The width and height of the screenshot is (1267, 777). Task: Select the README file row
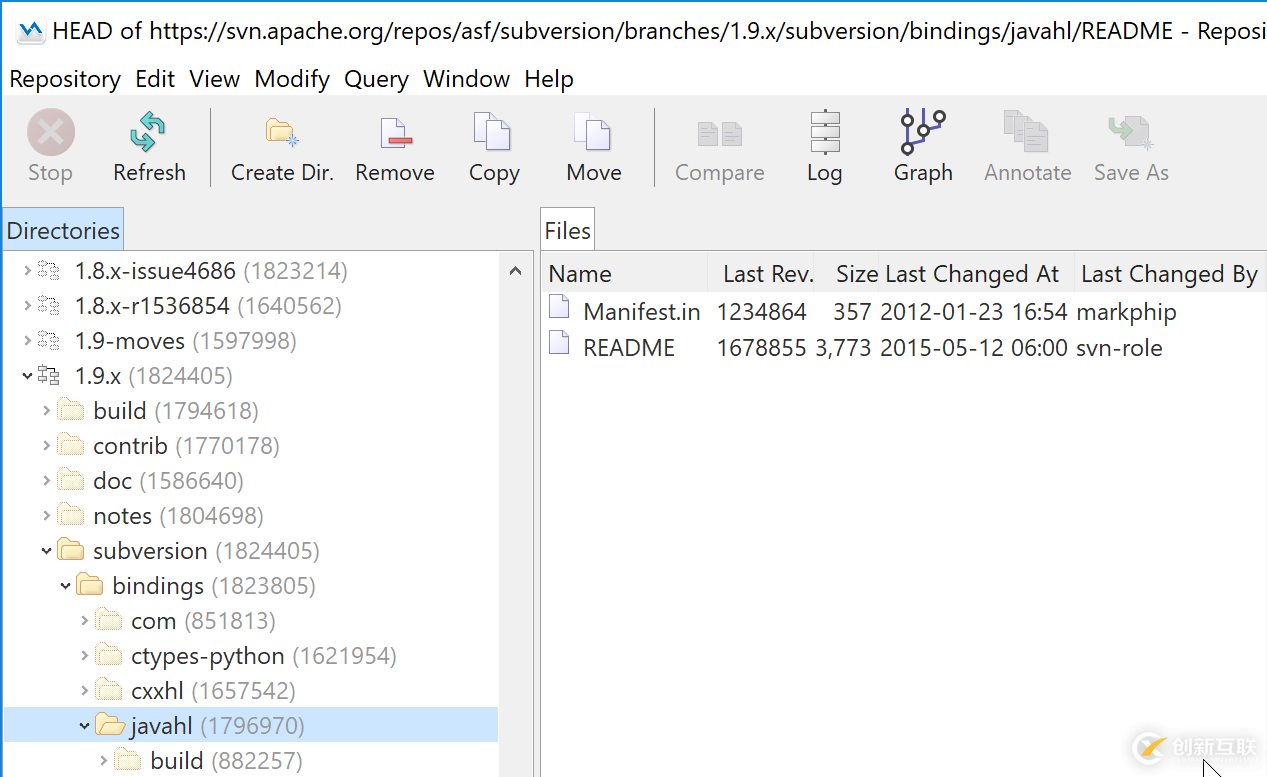pos(904,348)
